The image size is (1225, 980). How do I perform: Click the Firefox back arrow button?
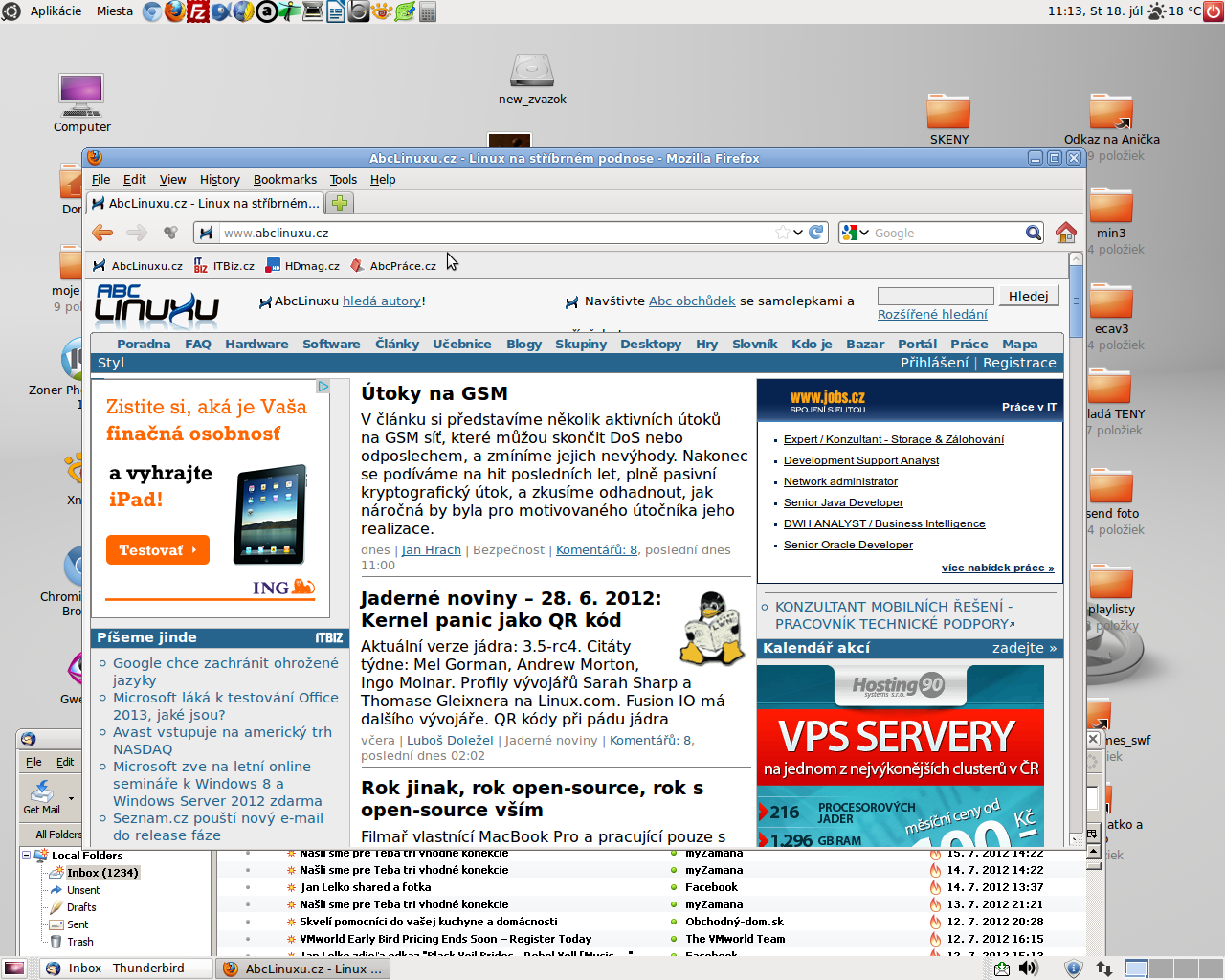point(102,233)
